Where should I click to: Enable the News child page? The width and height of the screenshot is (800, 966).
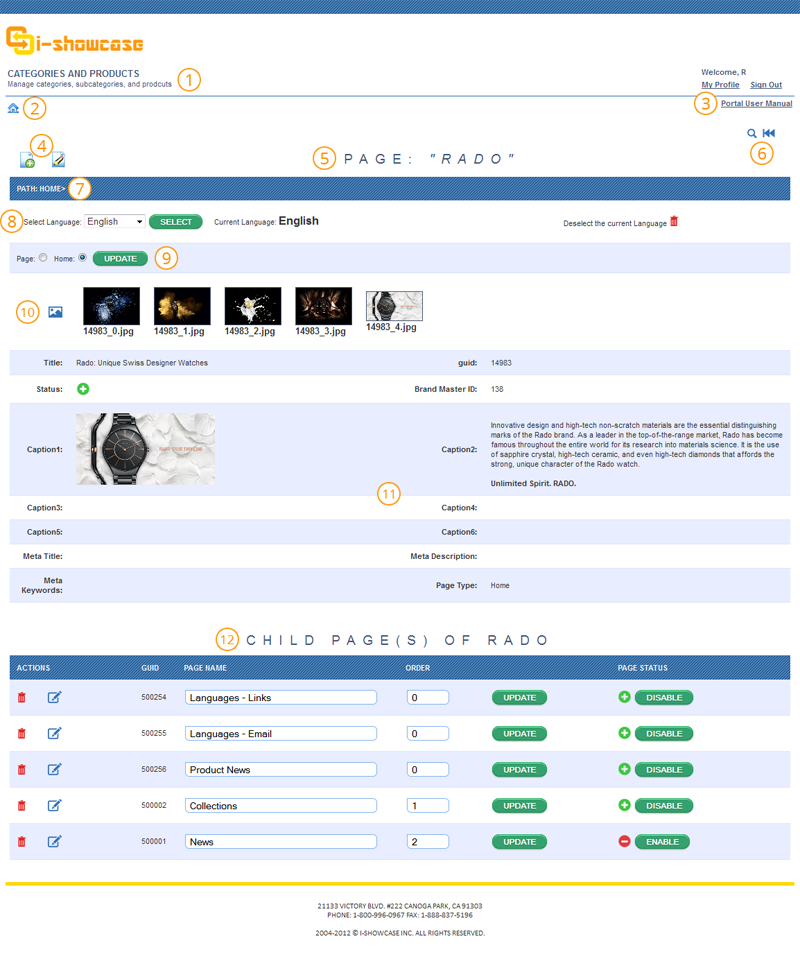click(x=661, y=842)
